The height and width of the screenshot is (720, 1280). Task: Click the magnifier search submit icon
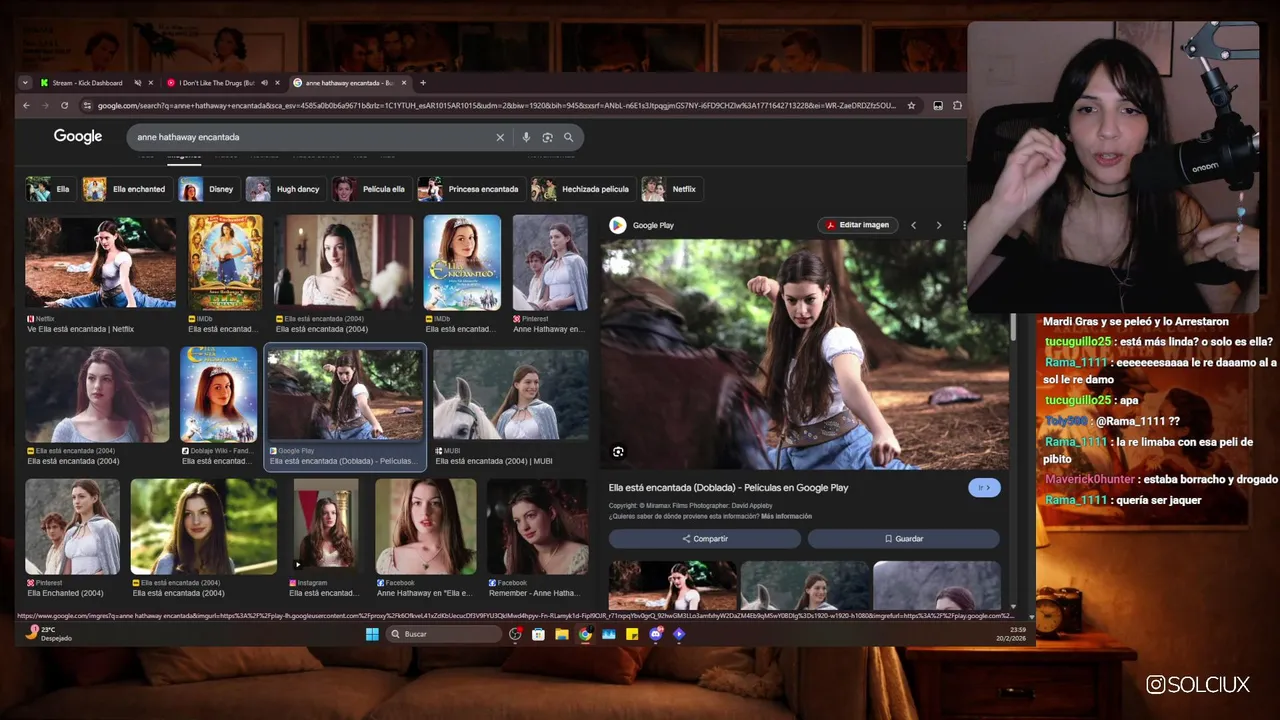(568, 137)
